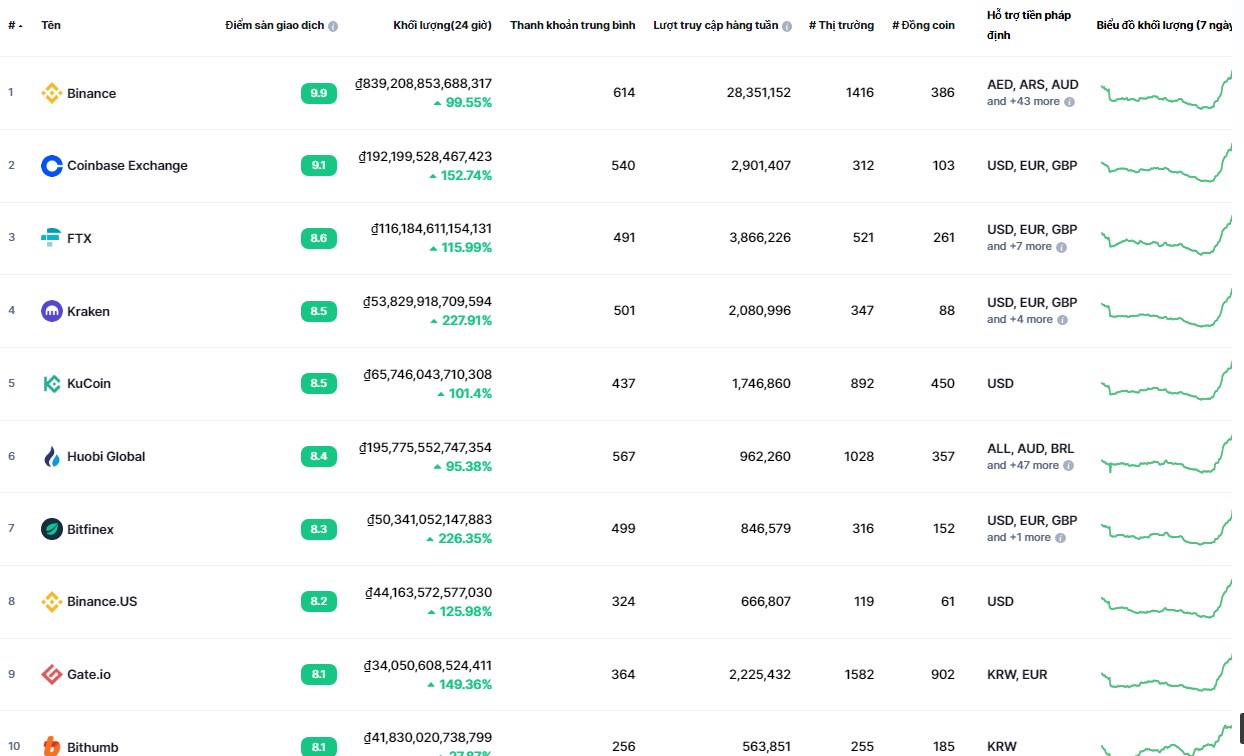
Task: Click the Huobi Global logo icon
Action: click(52, 456)
